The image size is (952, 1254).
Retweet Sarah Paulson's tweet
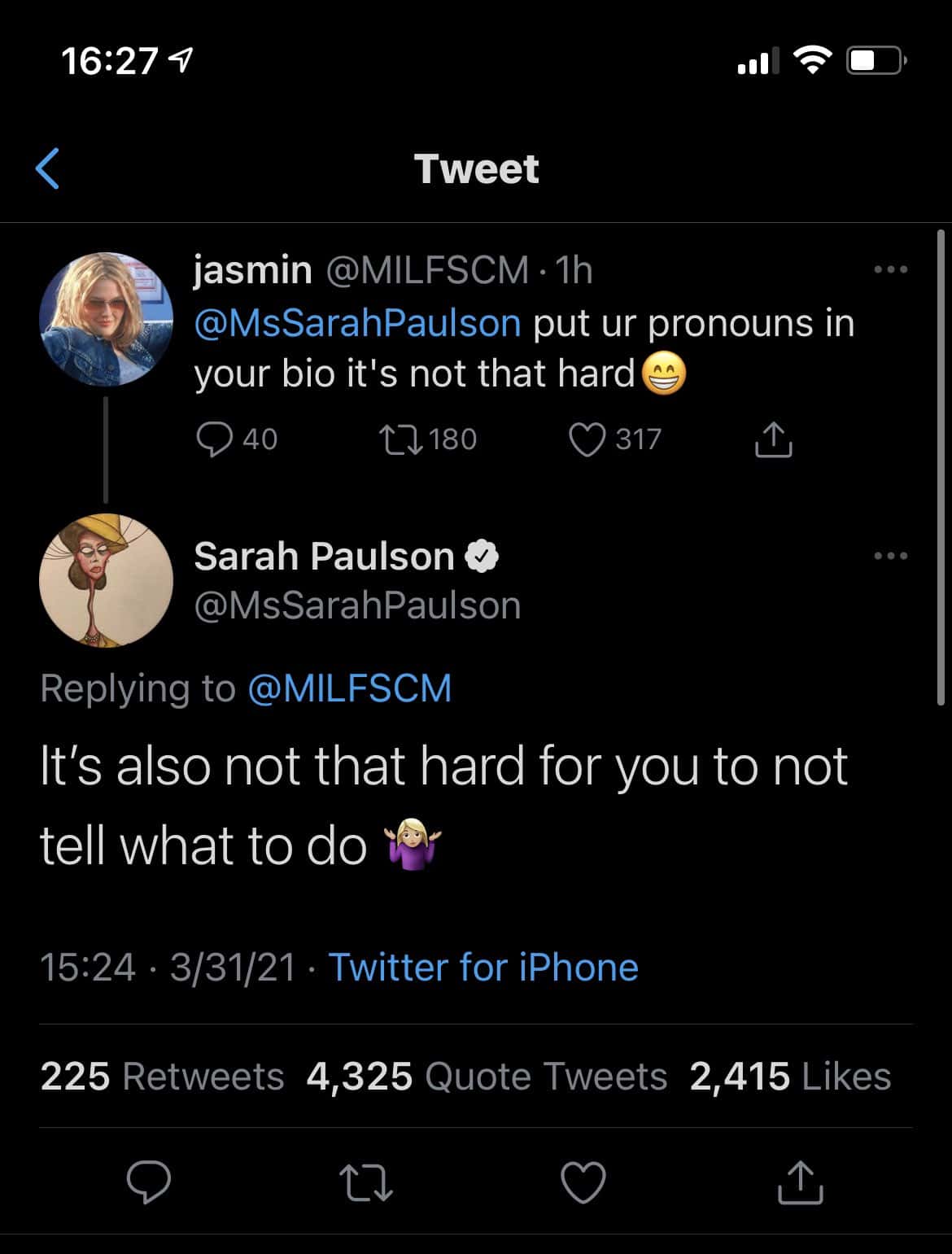366,1182
